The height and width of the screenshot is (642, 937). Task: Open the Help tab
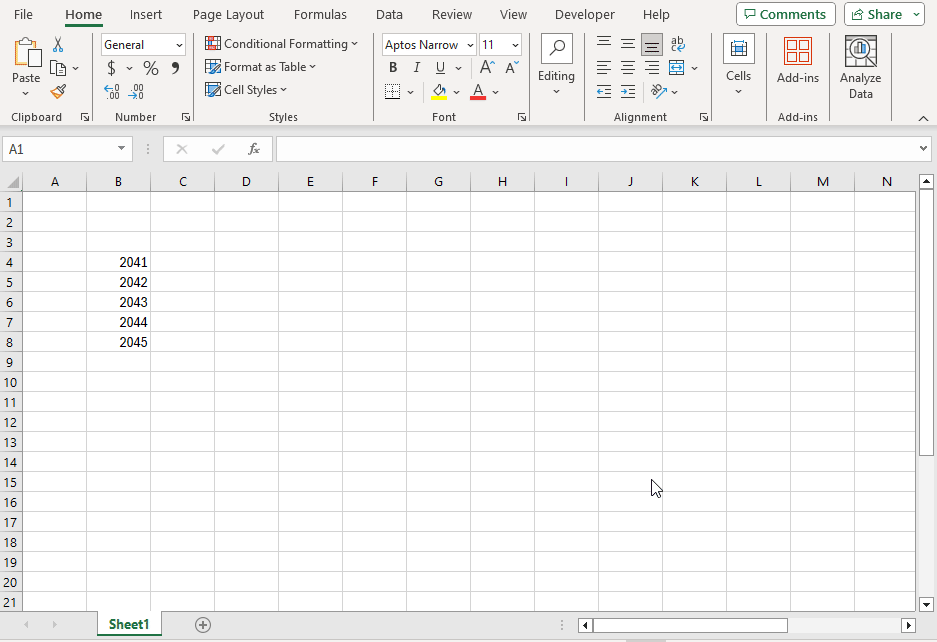[656, 14]
